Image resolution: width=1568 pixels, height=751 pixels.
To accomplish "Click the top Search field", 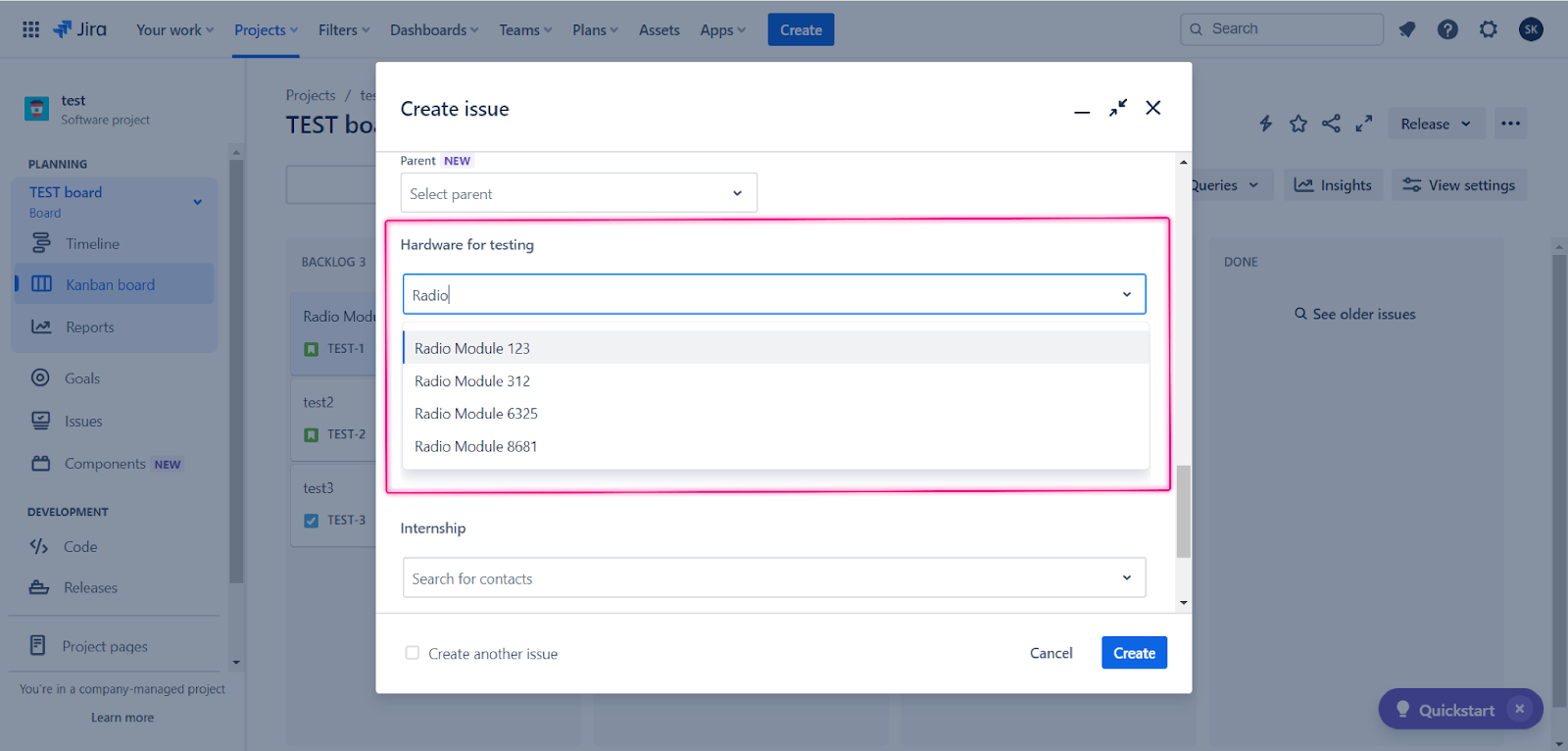I will pos(1282,29).
